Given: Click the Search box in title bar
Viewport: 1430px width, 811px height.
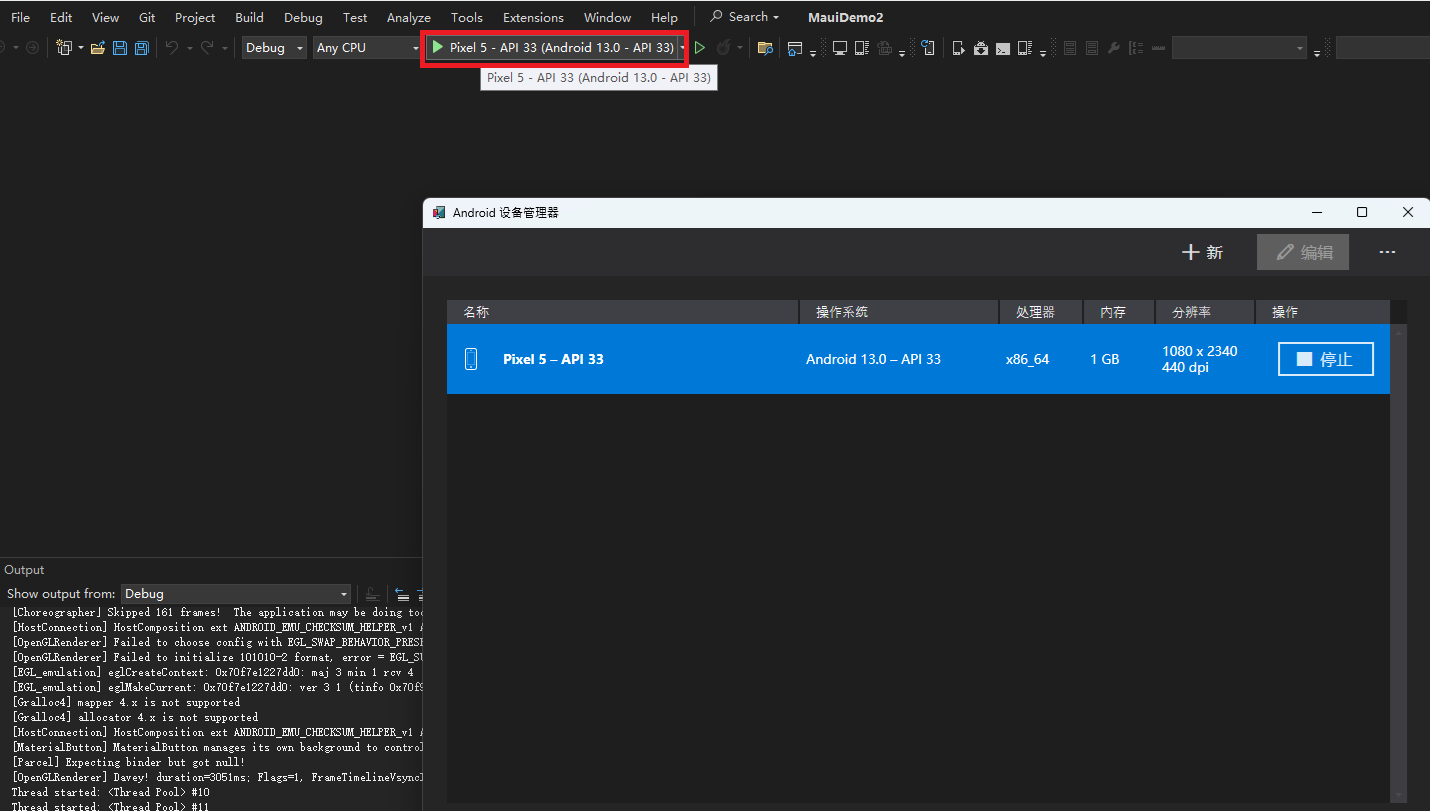Looking at the screenshot, I should [x=744, y=17].
